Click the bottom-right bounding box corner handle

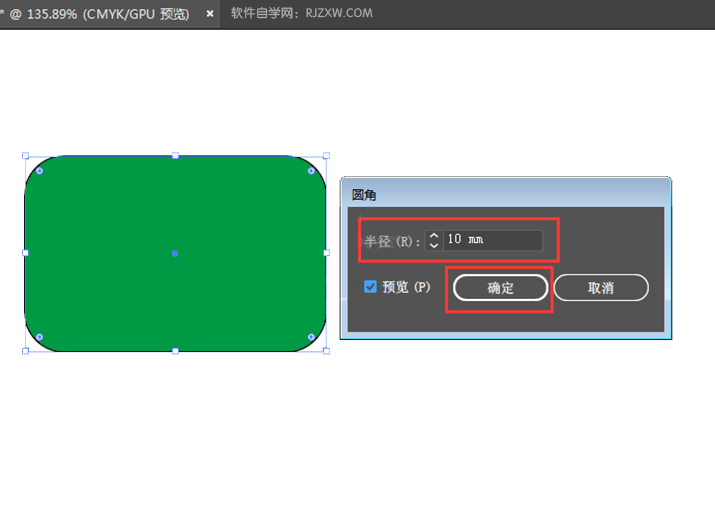pos(326,351)
